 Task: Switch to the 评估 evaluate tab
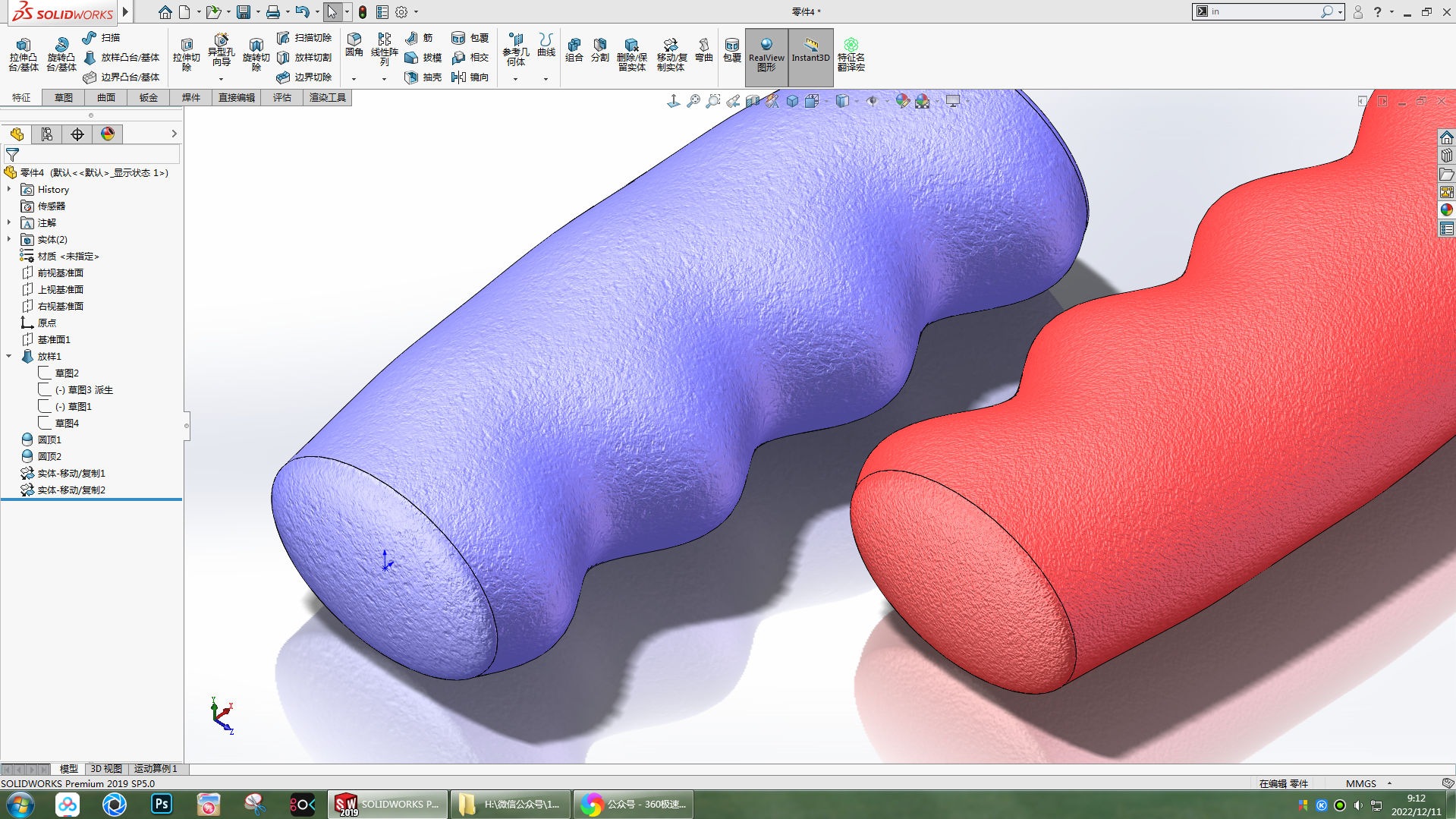click(282, 98)
